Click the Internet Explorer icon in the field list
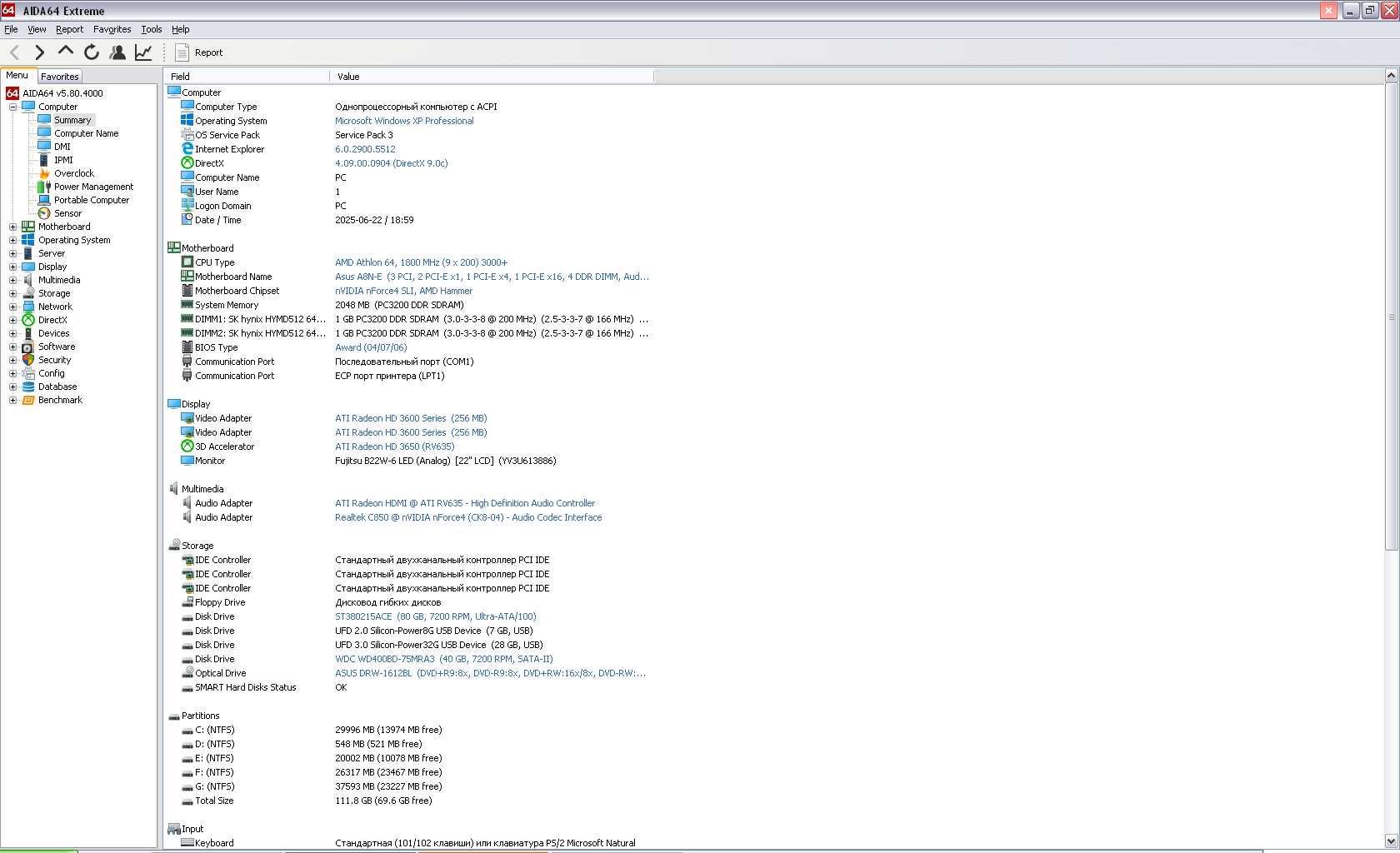 pos(187,149)
